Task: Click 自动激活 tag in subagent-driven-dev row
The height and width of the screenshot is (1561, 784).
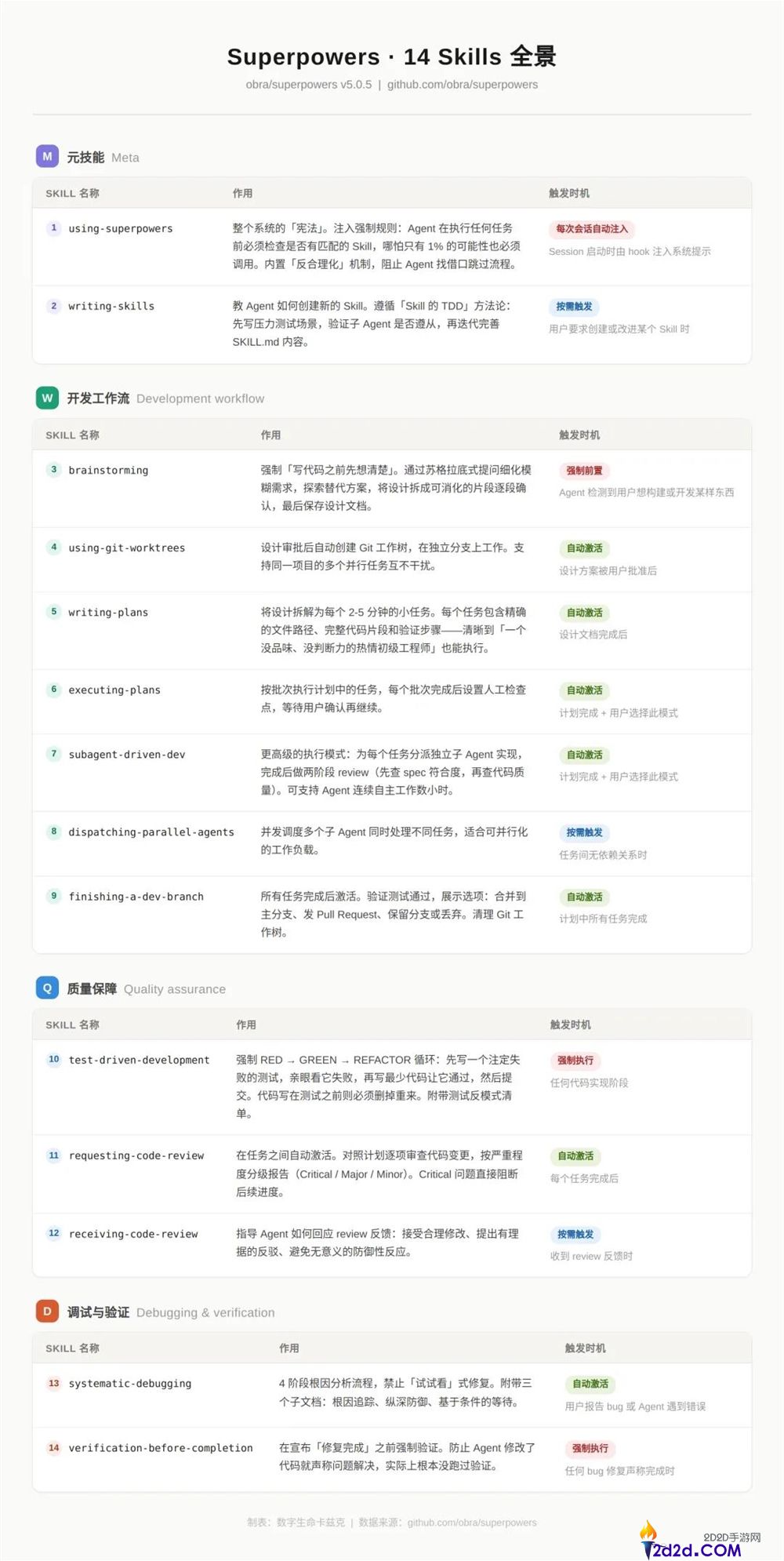Action: [584, 755]
